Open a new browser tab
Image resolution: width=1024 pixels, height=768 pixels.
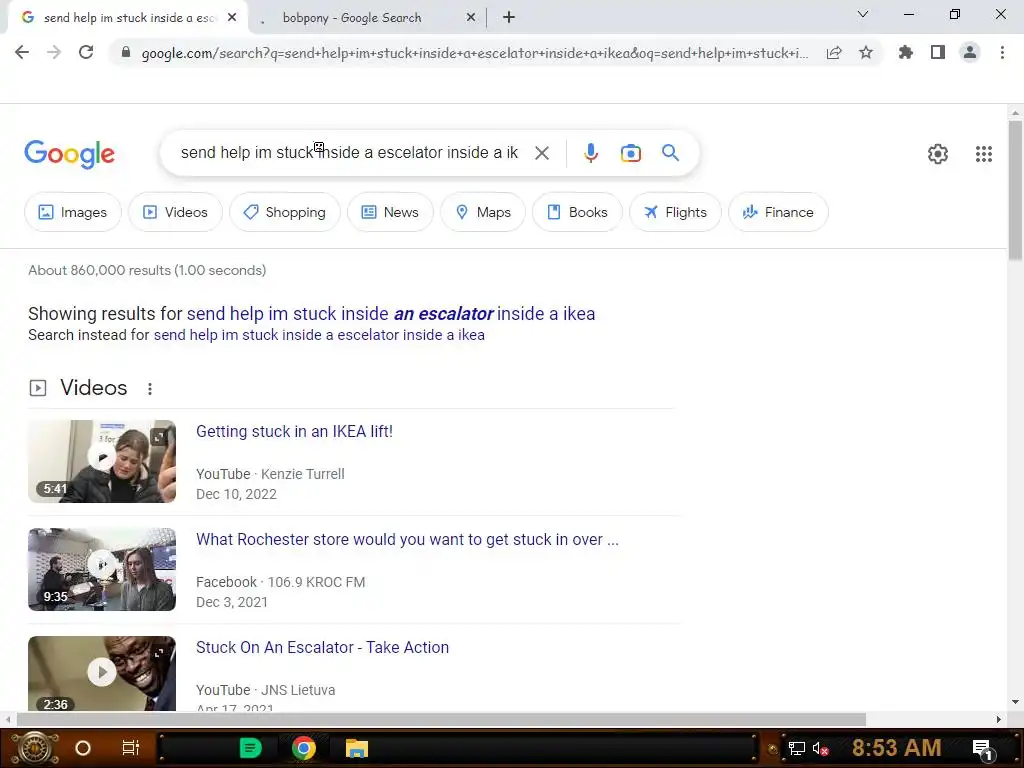tap(509, 18)
